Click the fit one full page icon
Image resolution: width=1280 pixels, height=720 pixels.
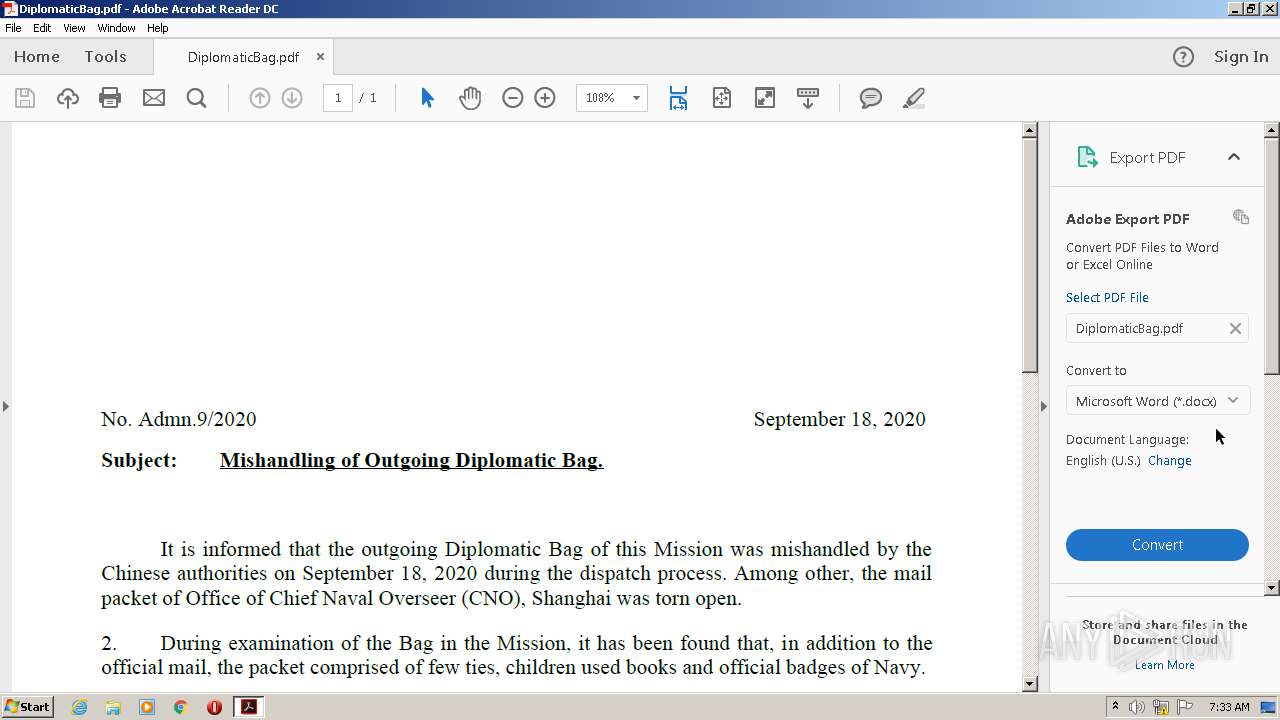tap(722, 98)
